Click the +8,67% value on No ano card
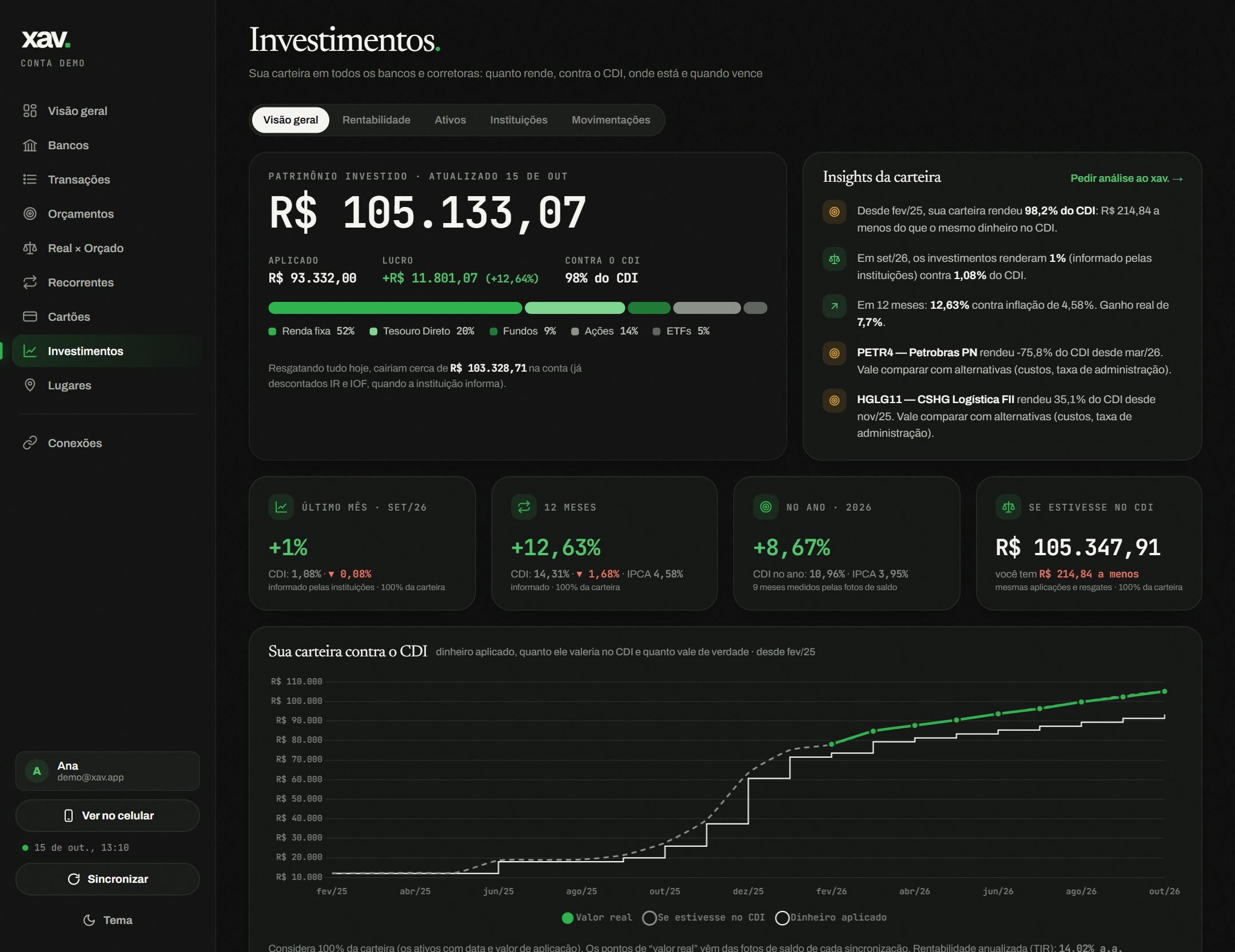 (x=792, y=548)
